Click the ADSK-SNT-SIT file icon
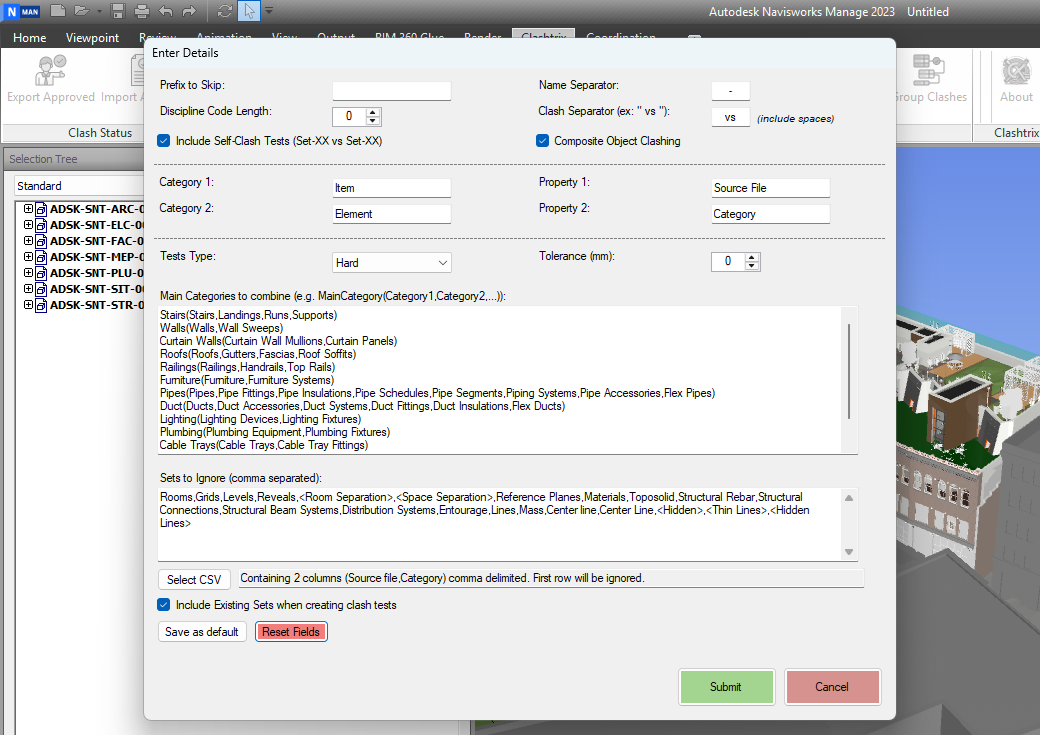 41,289
